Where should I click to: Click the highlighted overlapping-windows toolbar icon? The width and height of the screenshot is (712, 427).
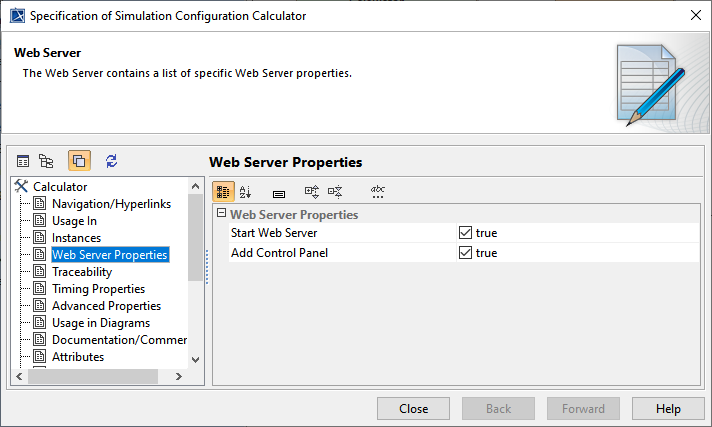click(79, 161)
